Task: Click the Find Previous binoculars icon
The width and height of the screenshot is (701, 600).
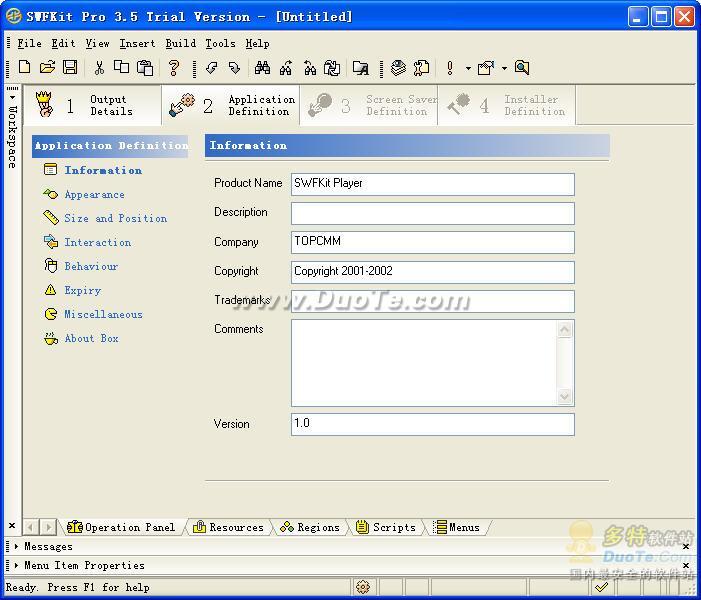Action: pos(309,68)
